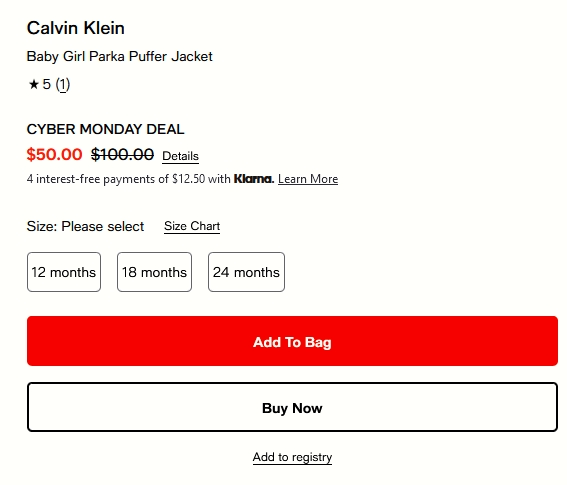Screen dimensions: 567x485
Task: Open the Size Chart link
Action: pos(192,226)
